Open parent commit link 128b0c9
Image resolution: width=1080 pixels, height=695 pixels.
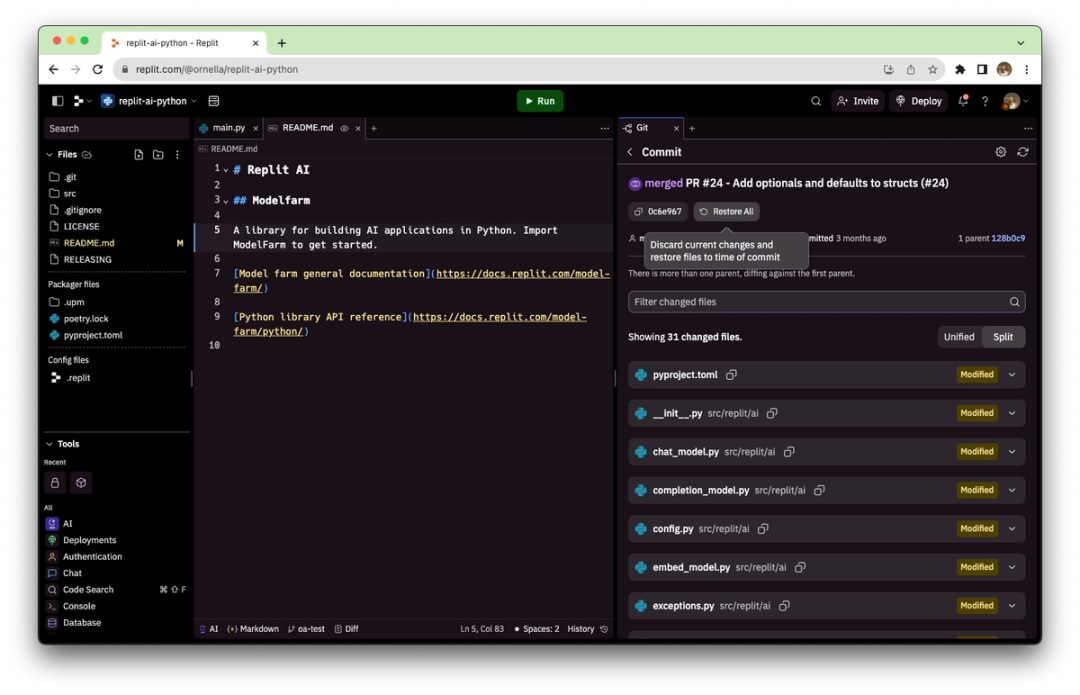[x=1006, y=237]
